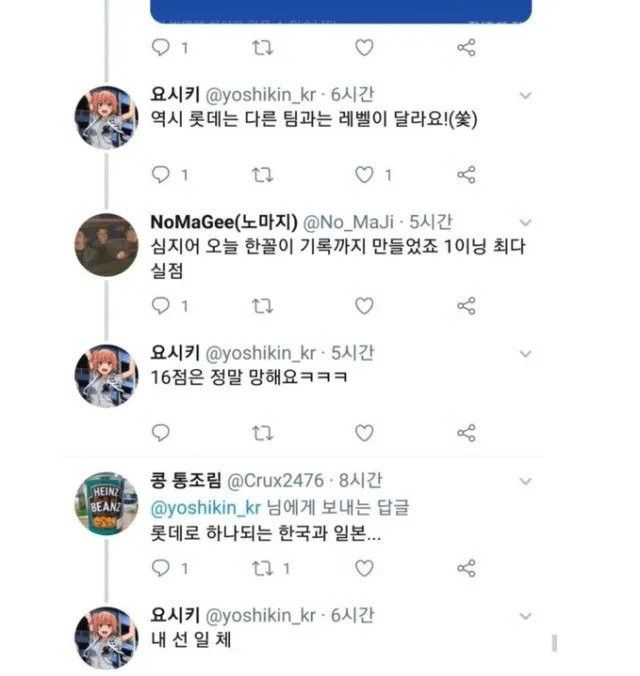Like the 16점은 정말 망해요 tweet

click(x=365, y=433)
